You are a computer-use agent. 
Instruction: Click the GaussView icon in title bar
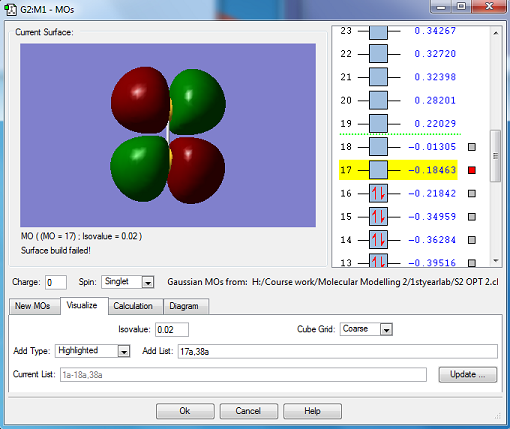click(11, 9)
